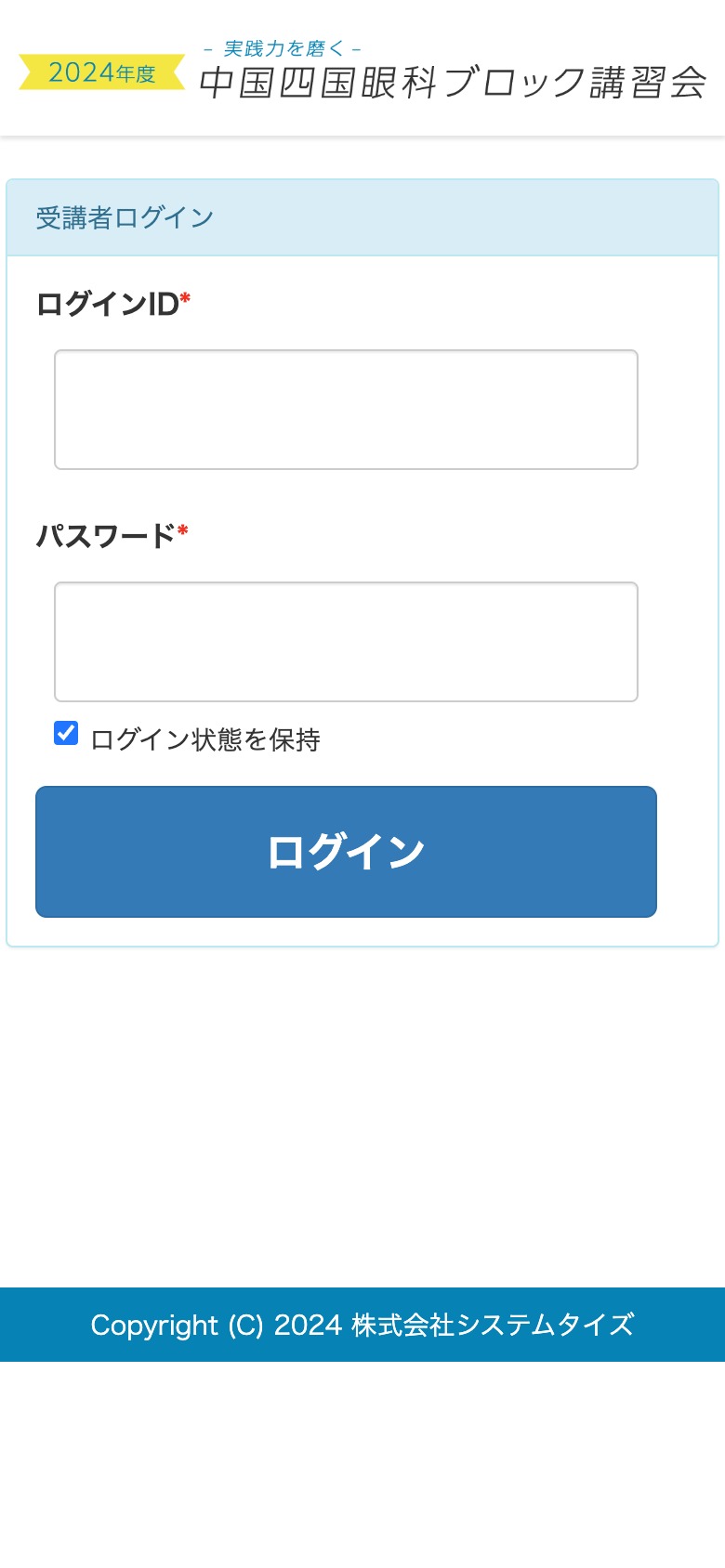
Task: Uncheck the ログイン状態を保持 checkbox
Action: [66, 733]
